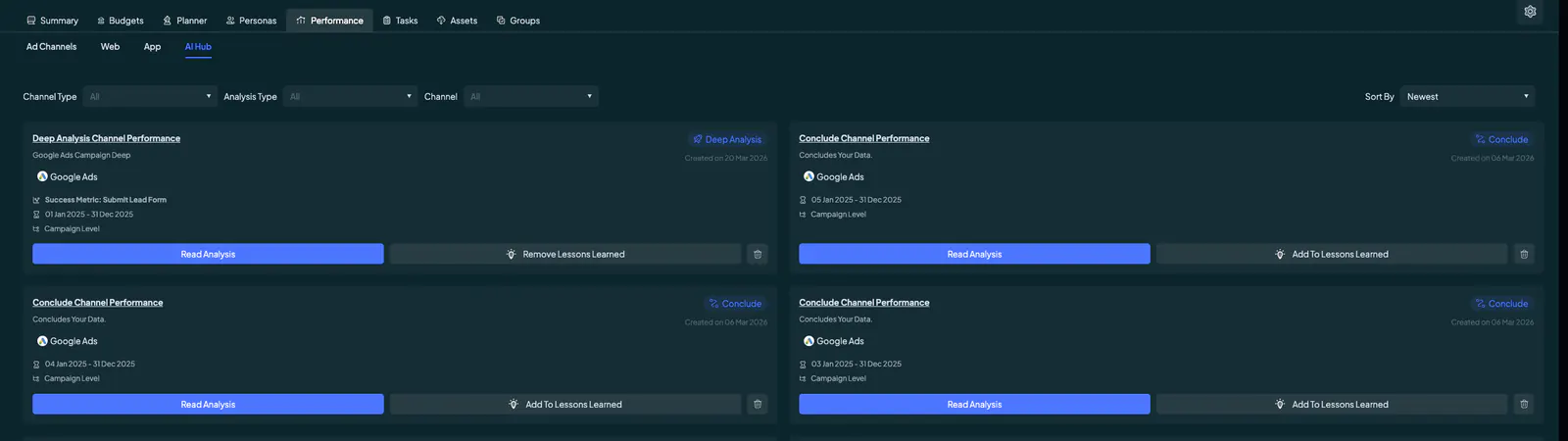The height and width of the screenshot is (441, 1568).
Task: Open Deep Analysis Channel Performance link
Action: (x=106, y=138)
